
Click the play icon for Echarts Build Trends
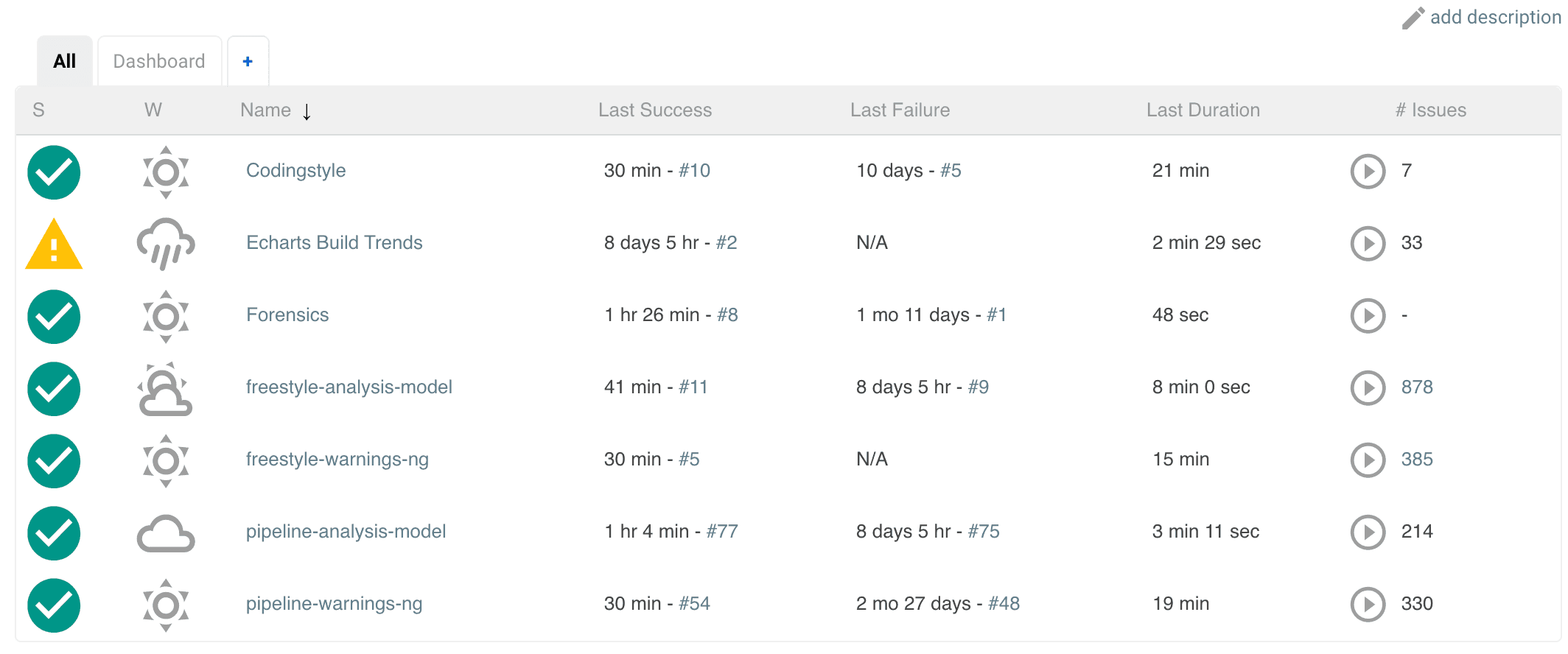click(x=1368, y=244)
